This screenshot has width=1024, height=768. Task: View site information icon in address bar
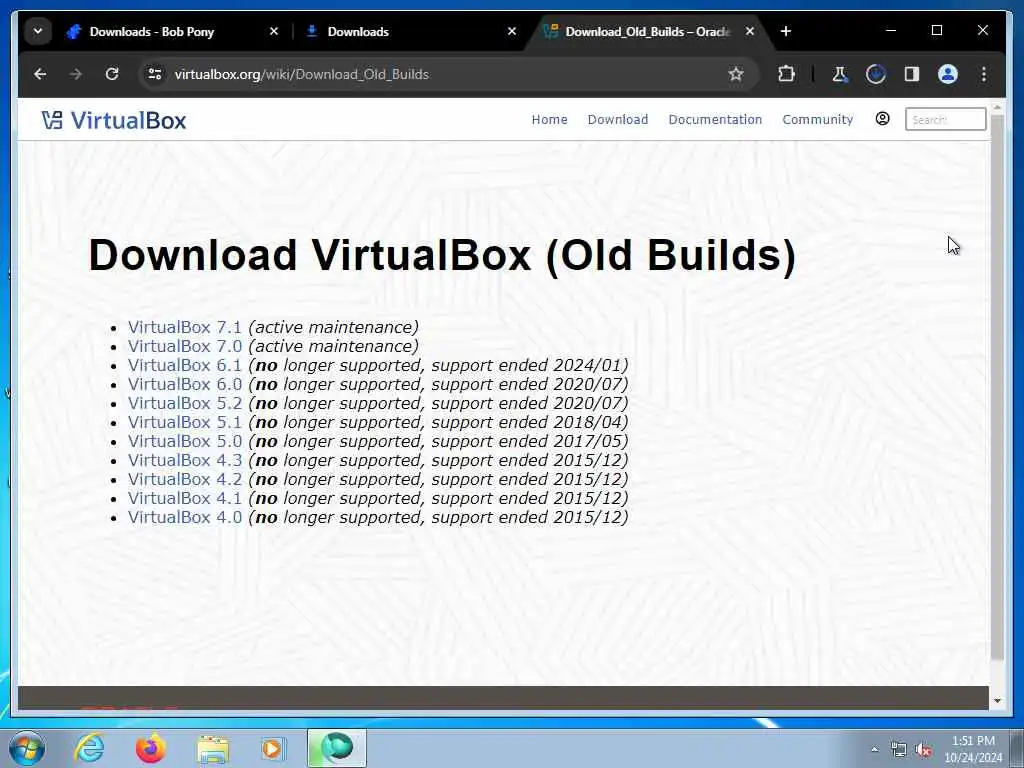(155, 74)
